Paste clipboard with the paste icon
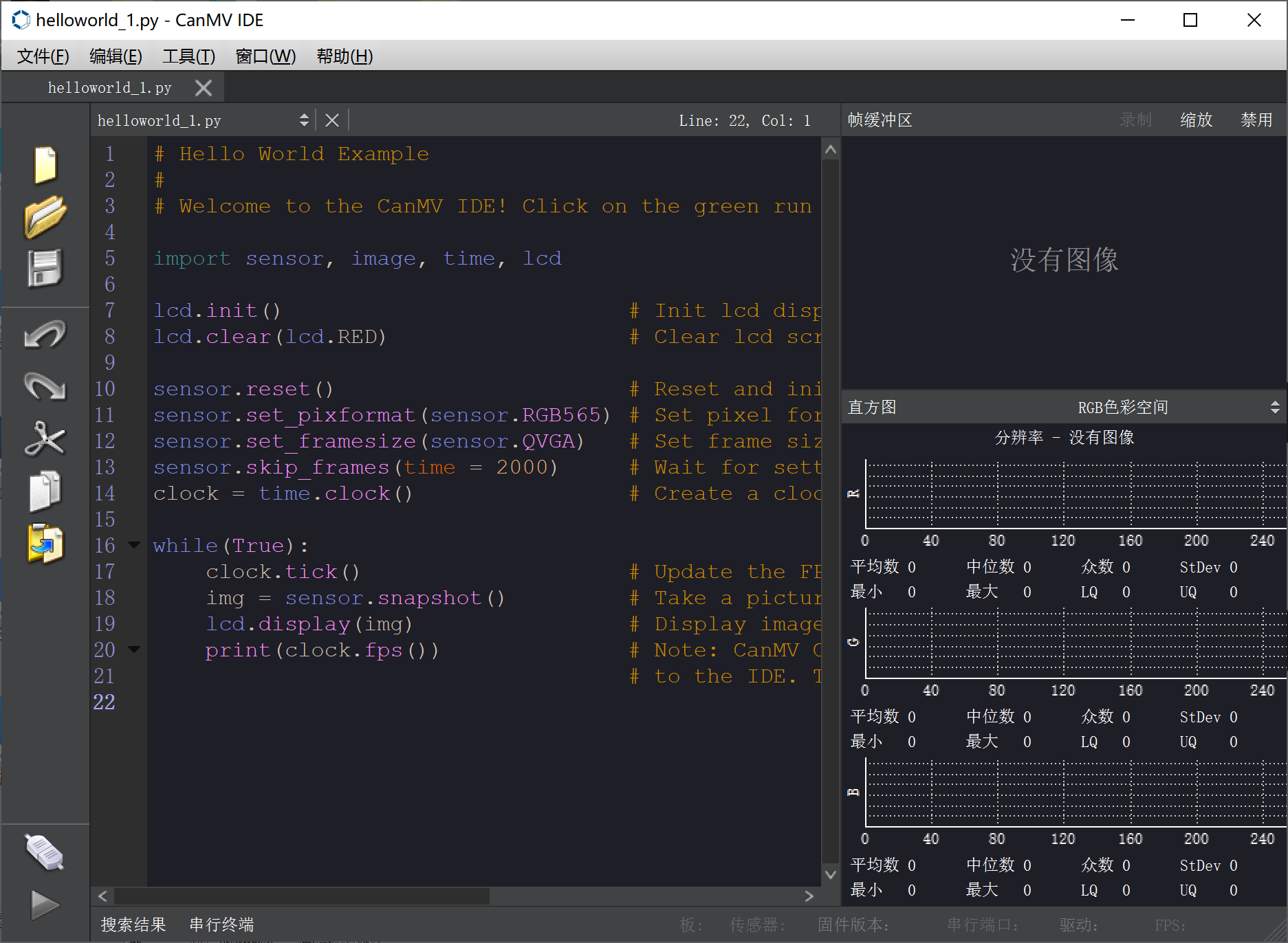 (45, 543)
